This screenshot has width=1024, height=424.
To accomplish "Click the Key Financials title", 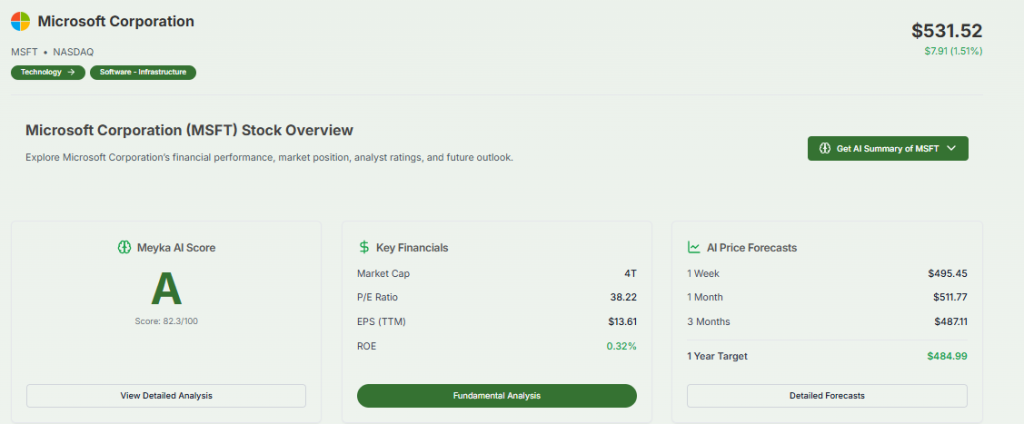I will (x=412, y=248).
